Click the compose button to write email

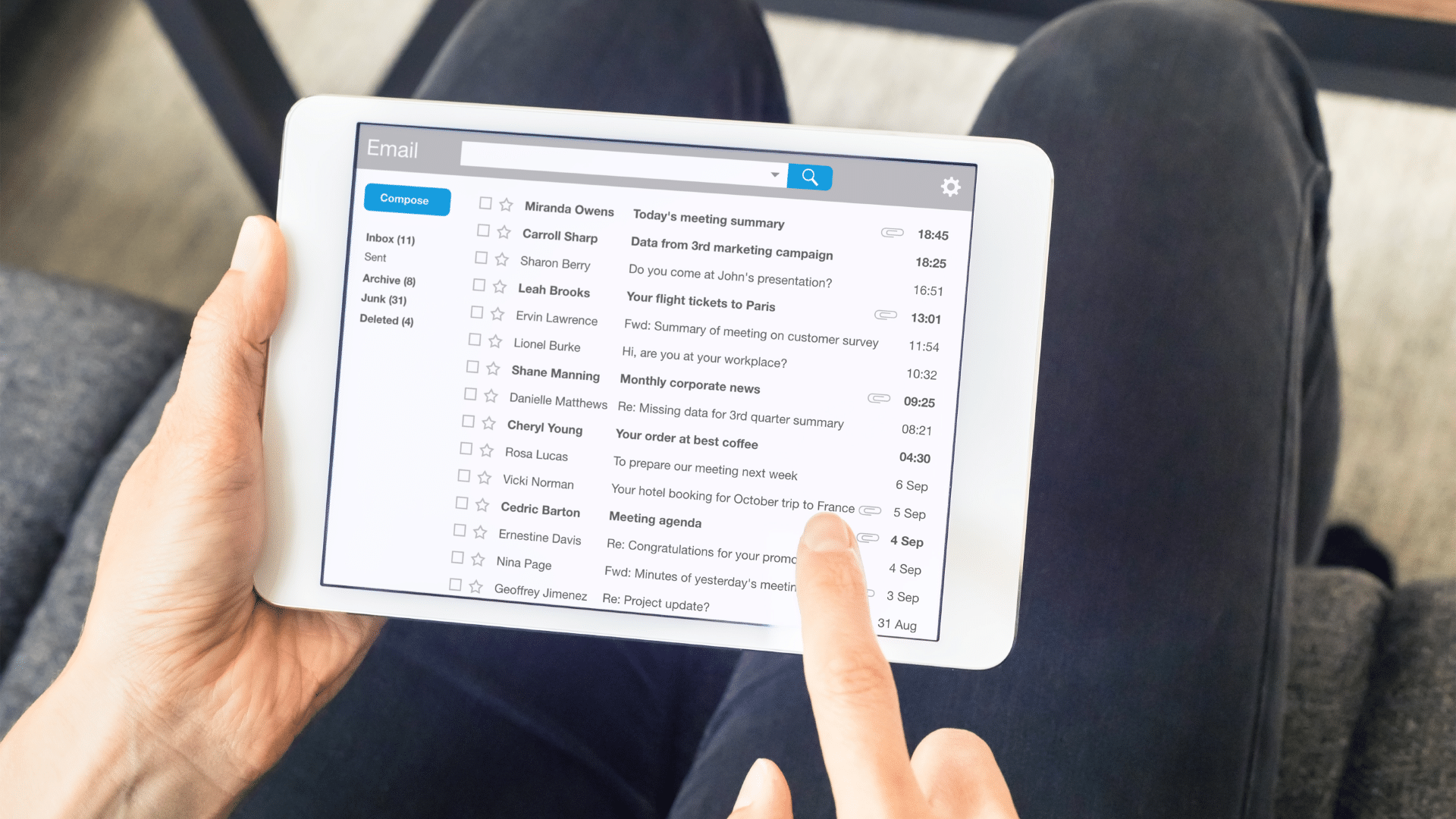click(404, 199)
